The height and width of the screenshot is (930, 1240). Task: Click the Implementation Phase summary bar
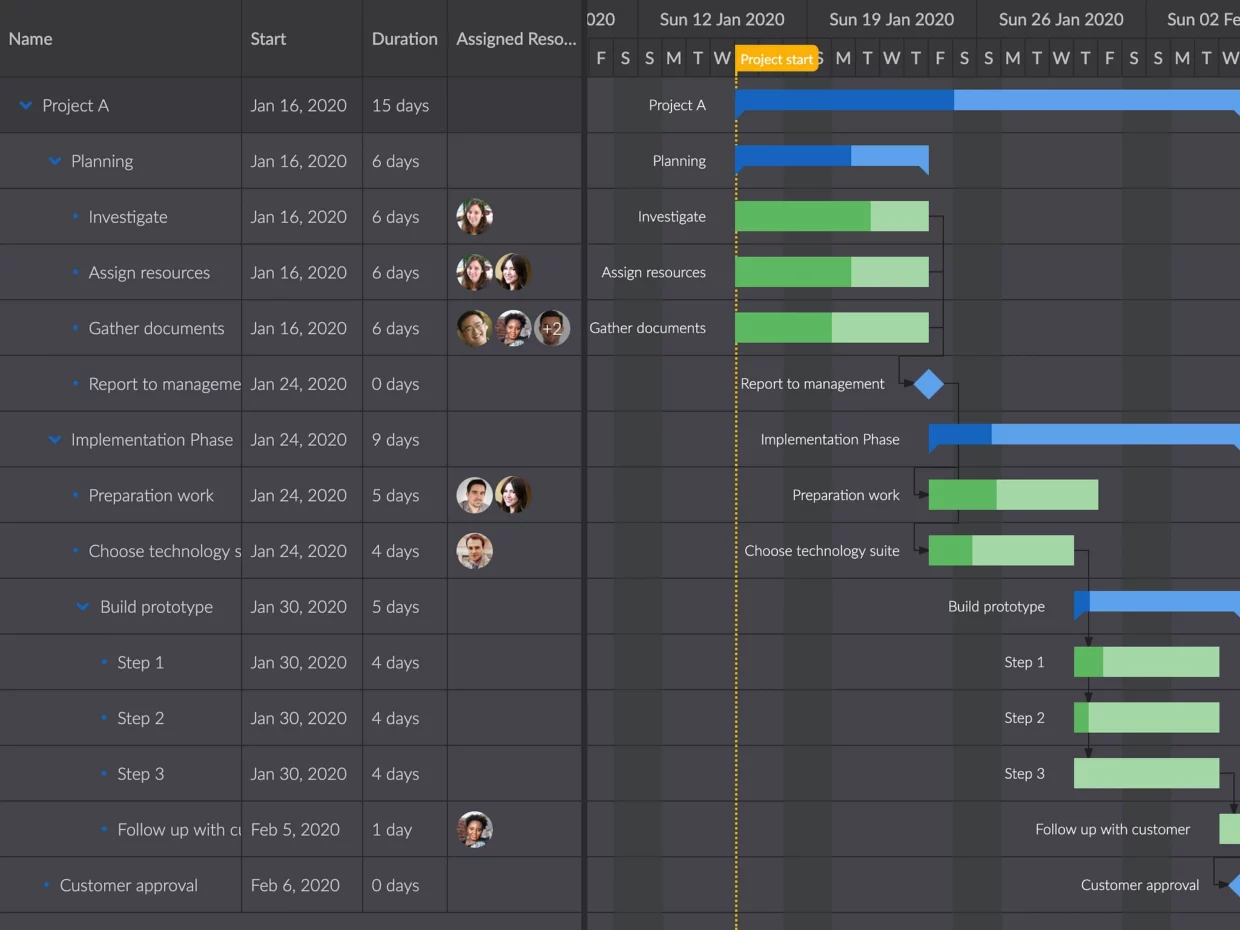pyautogui.click(x=1084, y=434)
